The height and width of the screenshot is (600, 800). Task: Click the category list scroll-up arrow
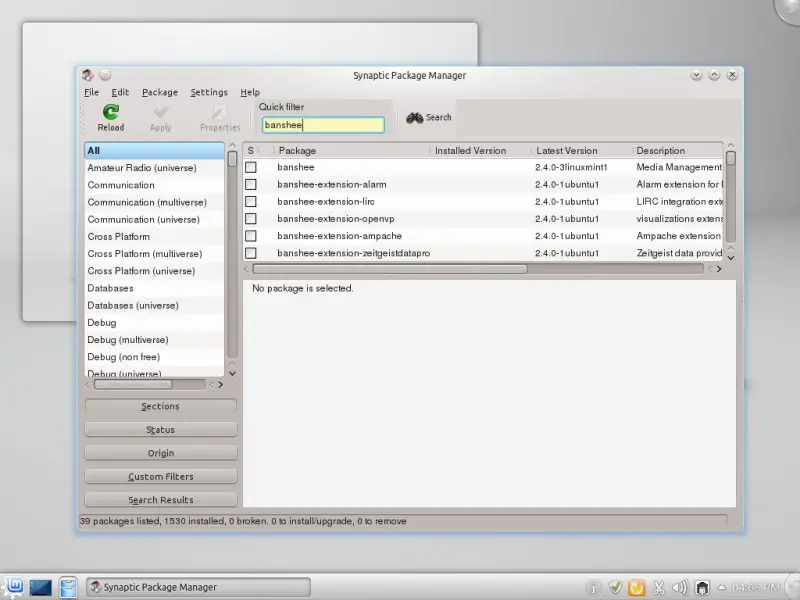[x=232, y=145]
